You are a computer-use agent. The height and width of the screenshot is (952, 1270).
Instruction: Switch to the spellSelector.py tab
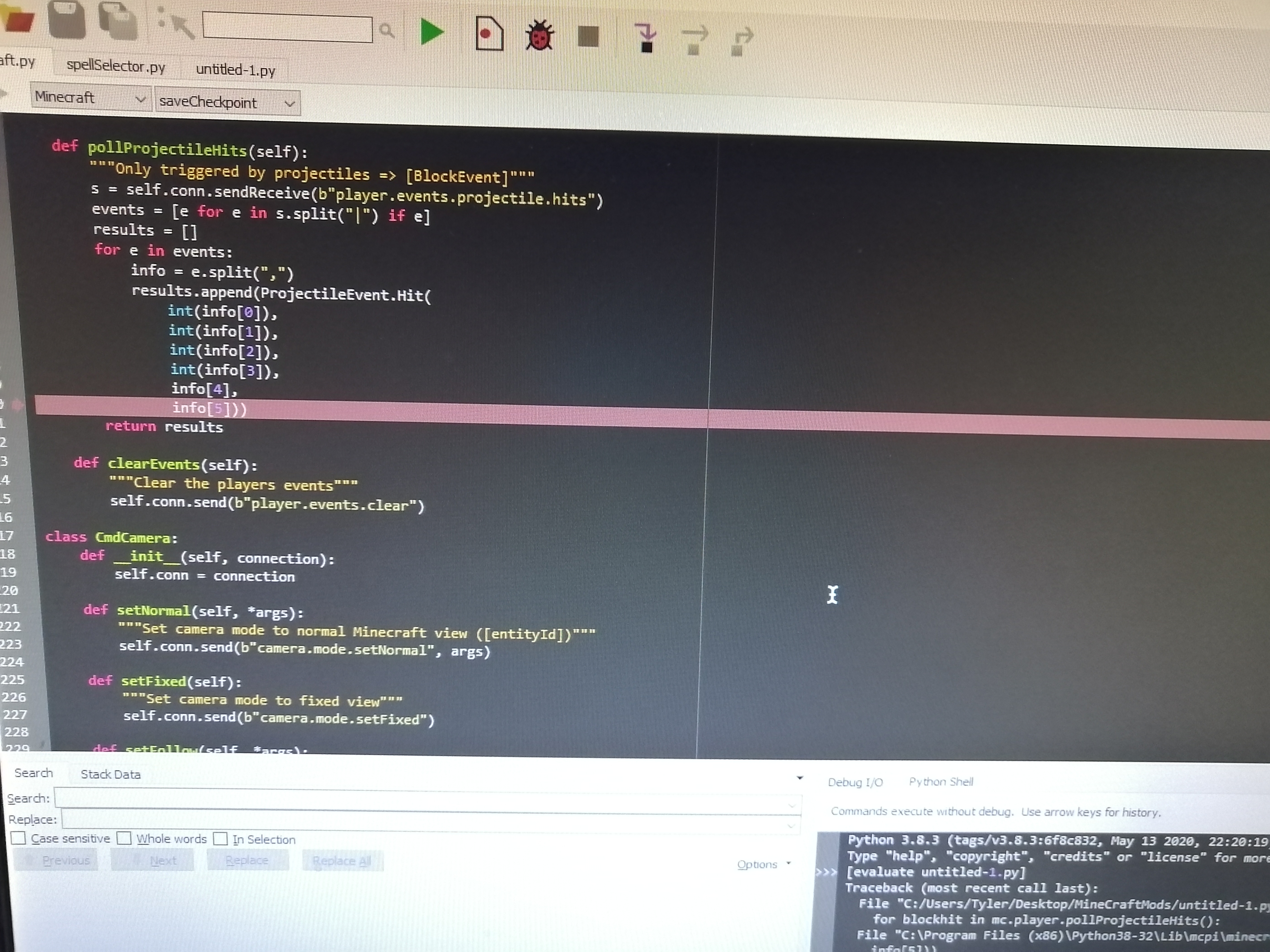click(116, 66)
